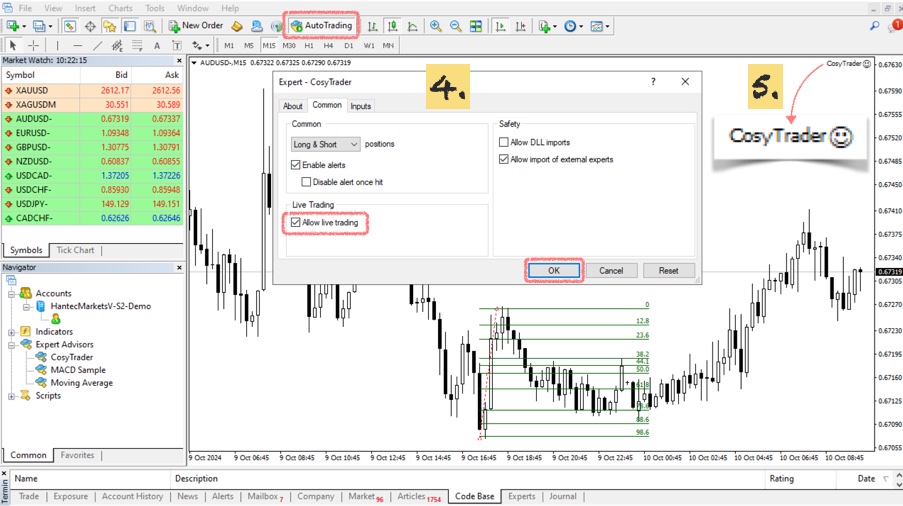Click the Zoom In magnifier icon
This screenshot has height=506, width=903.
pyautogui.click(x=436, y=26)
